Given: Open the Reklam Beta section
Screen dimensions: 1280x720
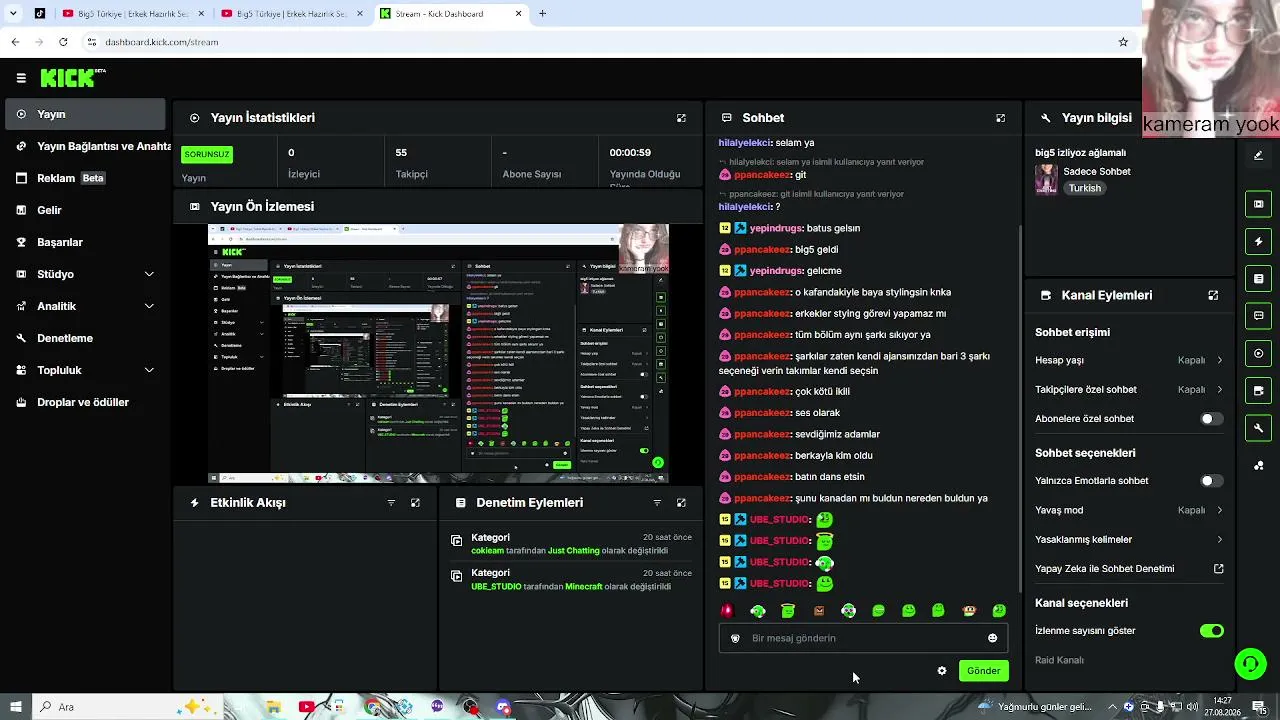Looking at the screenshot, I should (x=84, y=178).
